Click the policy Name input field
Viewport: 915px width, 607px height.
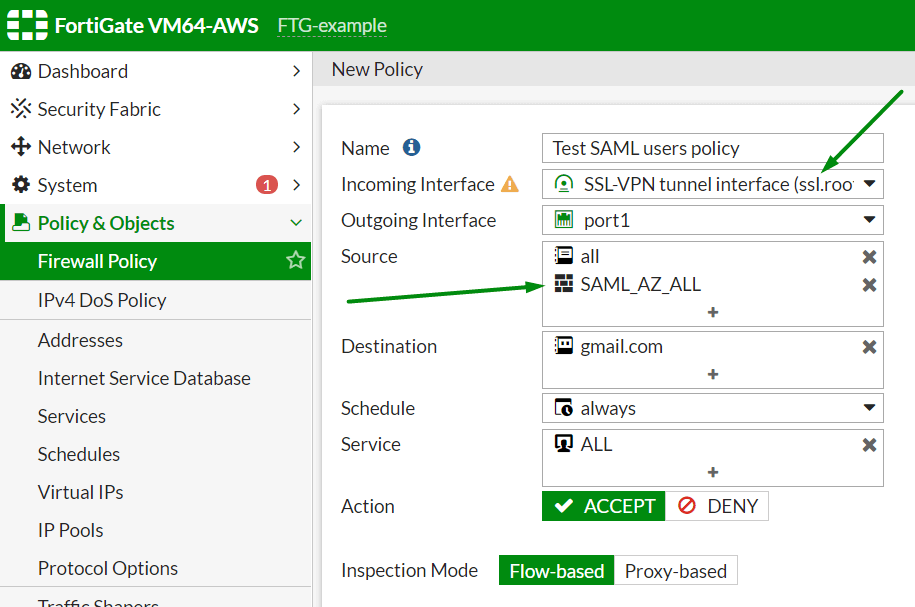[712, 147]
